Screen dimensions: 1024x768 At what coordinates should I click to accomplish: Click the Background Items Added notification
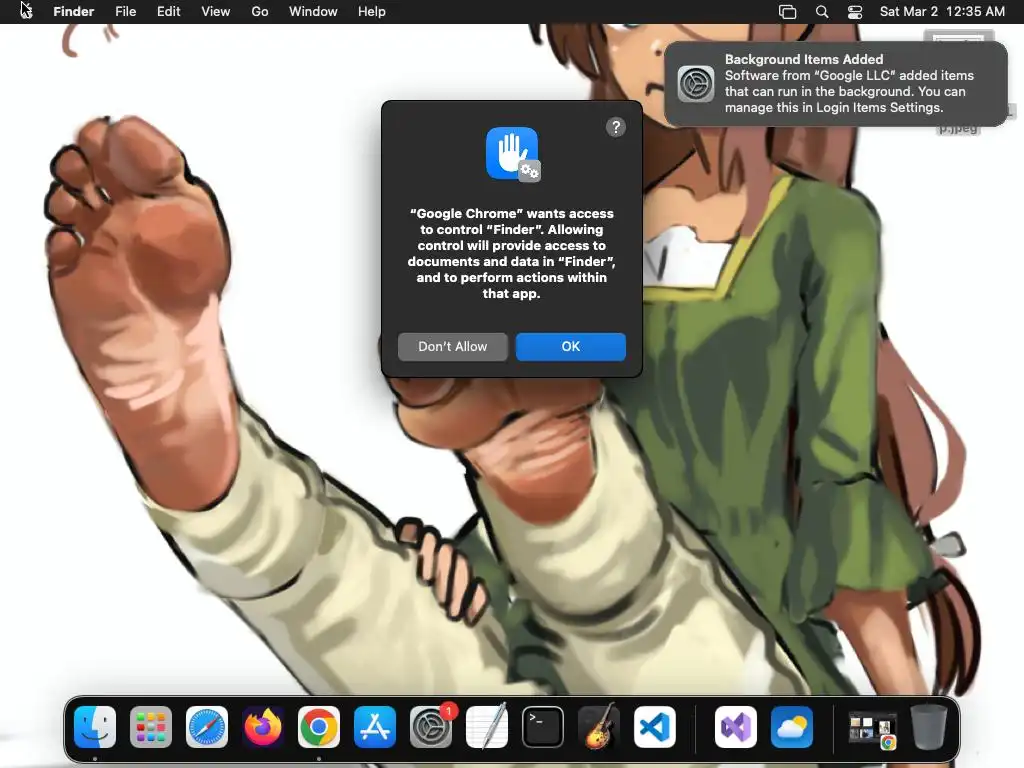tap(836, 84)
